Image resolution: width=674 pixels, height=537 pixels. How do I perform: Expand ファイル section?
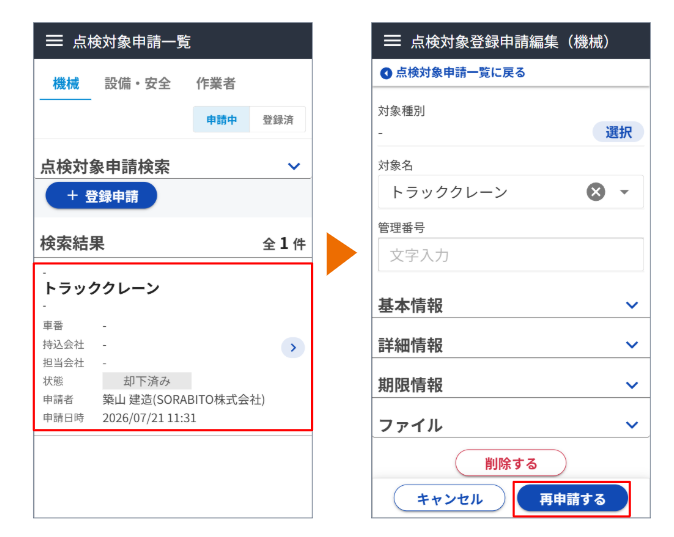[511, 425]
